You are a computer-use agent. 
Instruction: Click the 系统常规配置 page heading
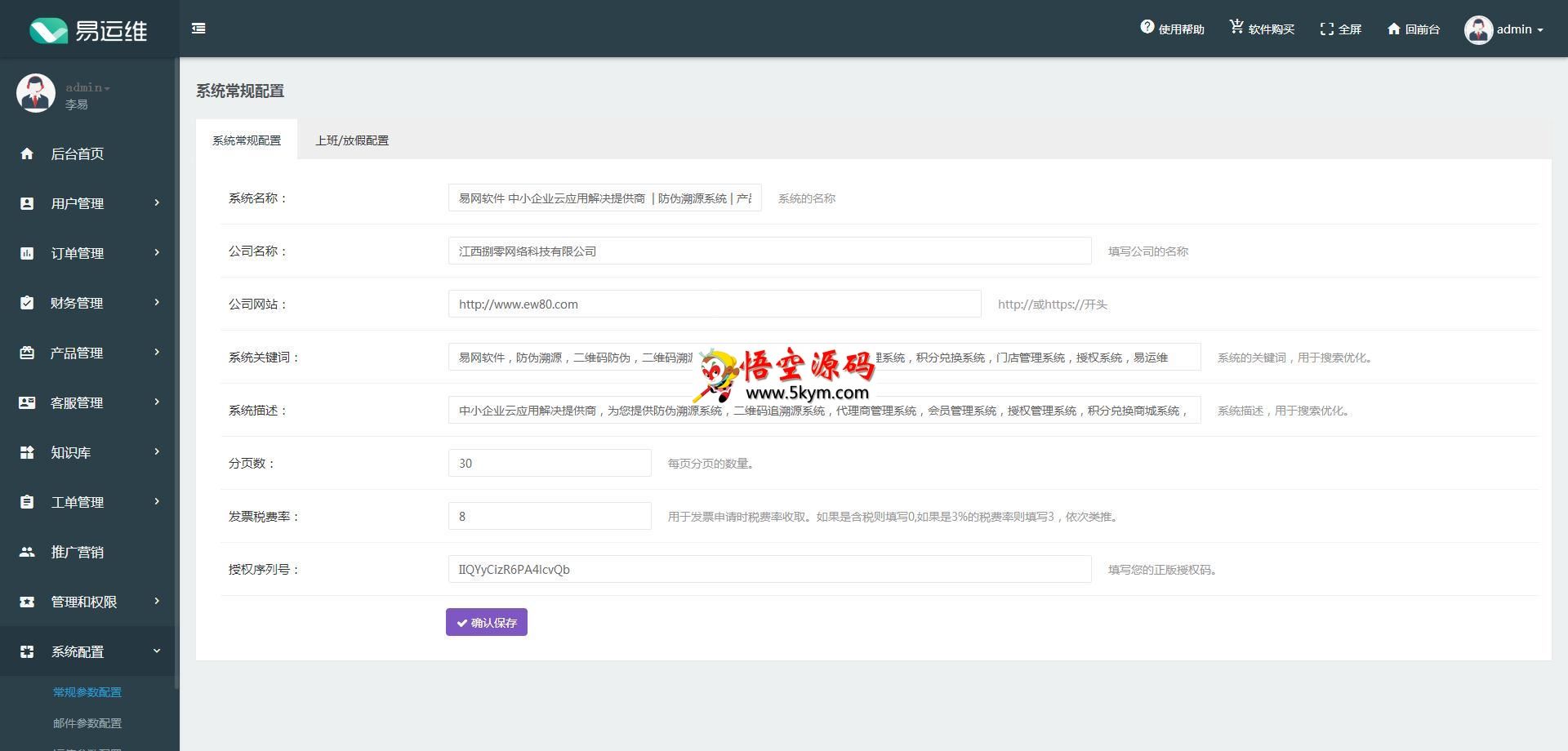click(240, 91)
